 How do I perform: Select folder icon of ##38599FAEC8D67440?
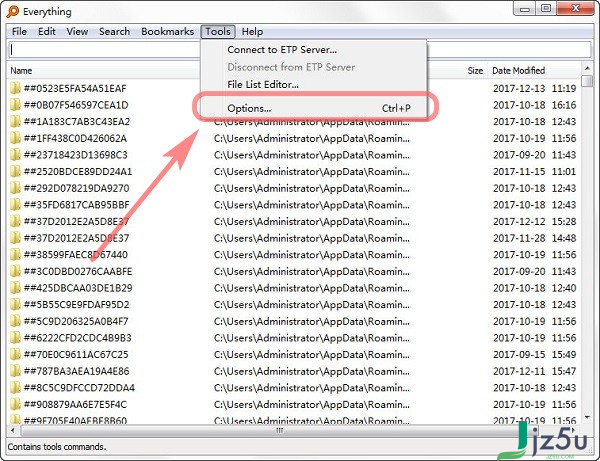[15, 254]
